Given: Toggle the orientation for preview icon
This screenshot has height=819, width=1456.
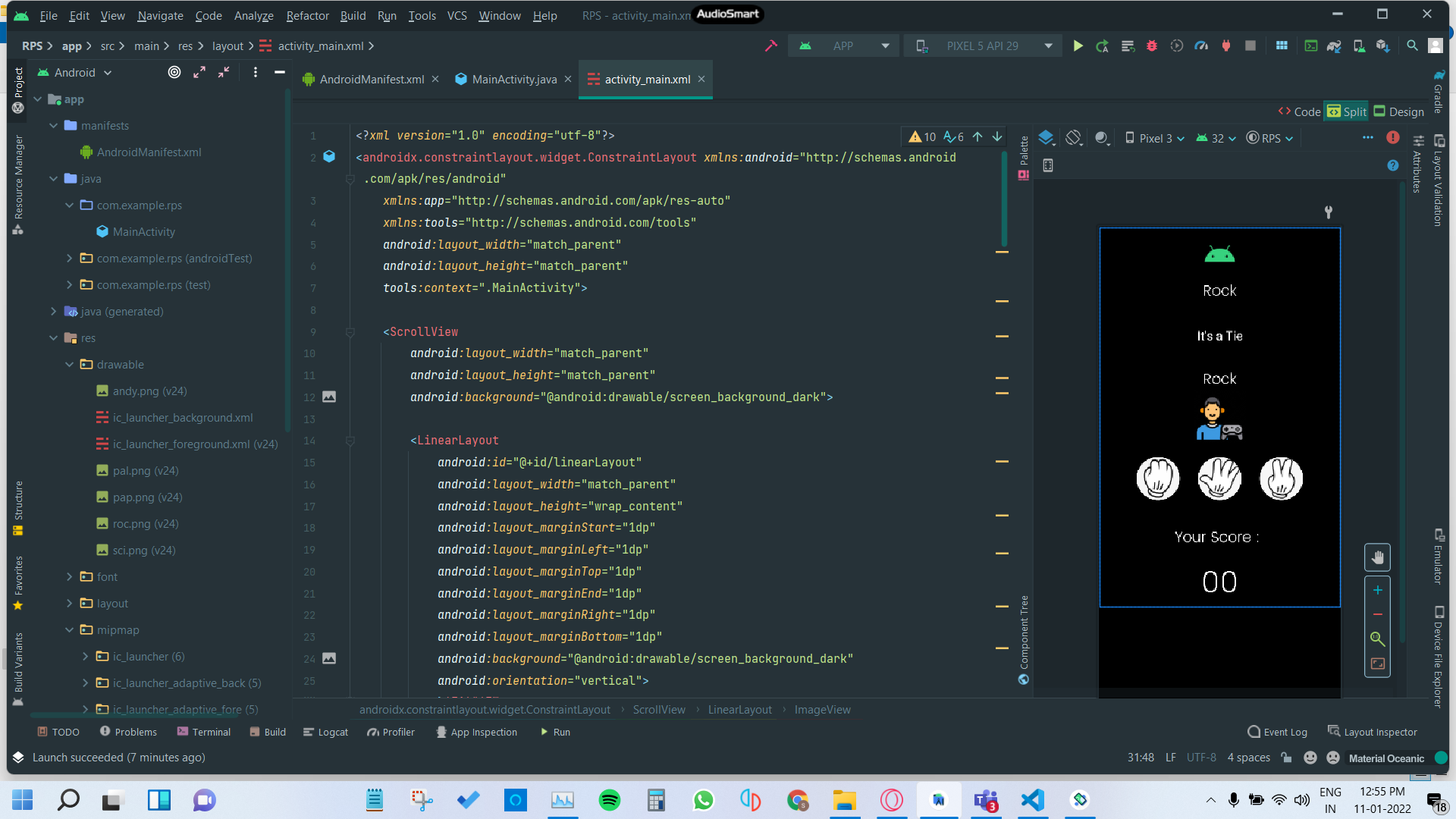Looking at the screenshot, I should point(1073,138).
